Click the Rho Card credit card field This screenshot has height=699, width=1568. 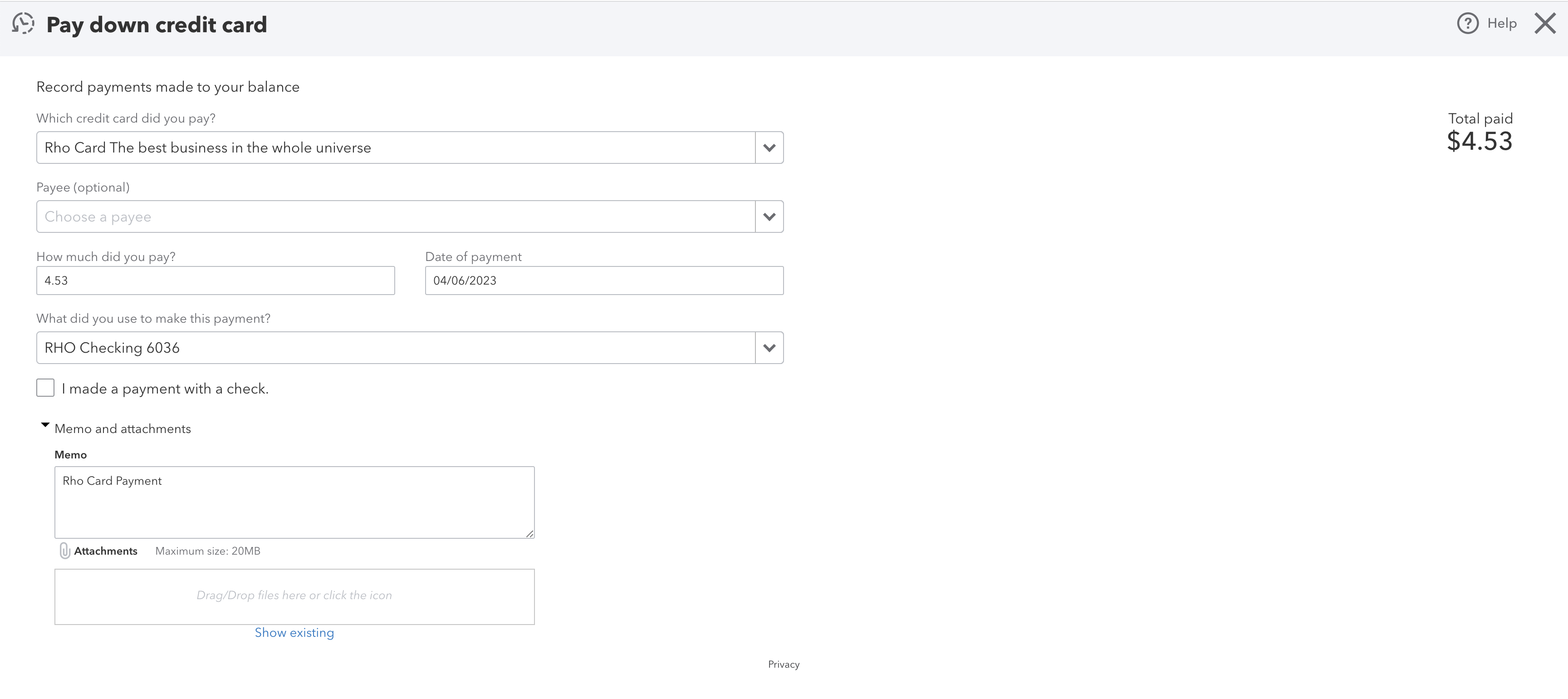[396, 148]
